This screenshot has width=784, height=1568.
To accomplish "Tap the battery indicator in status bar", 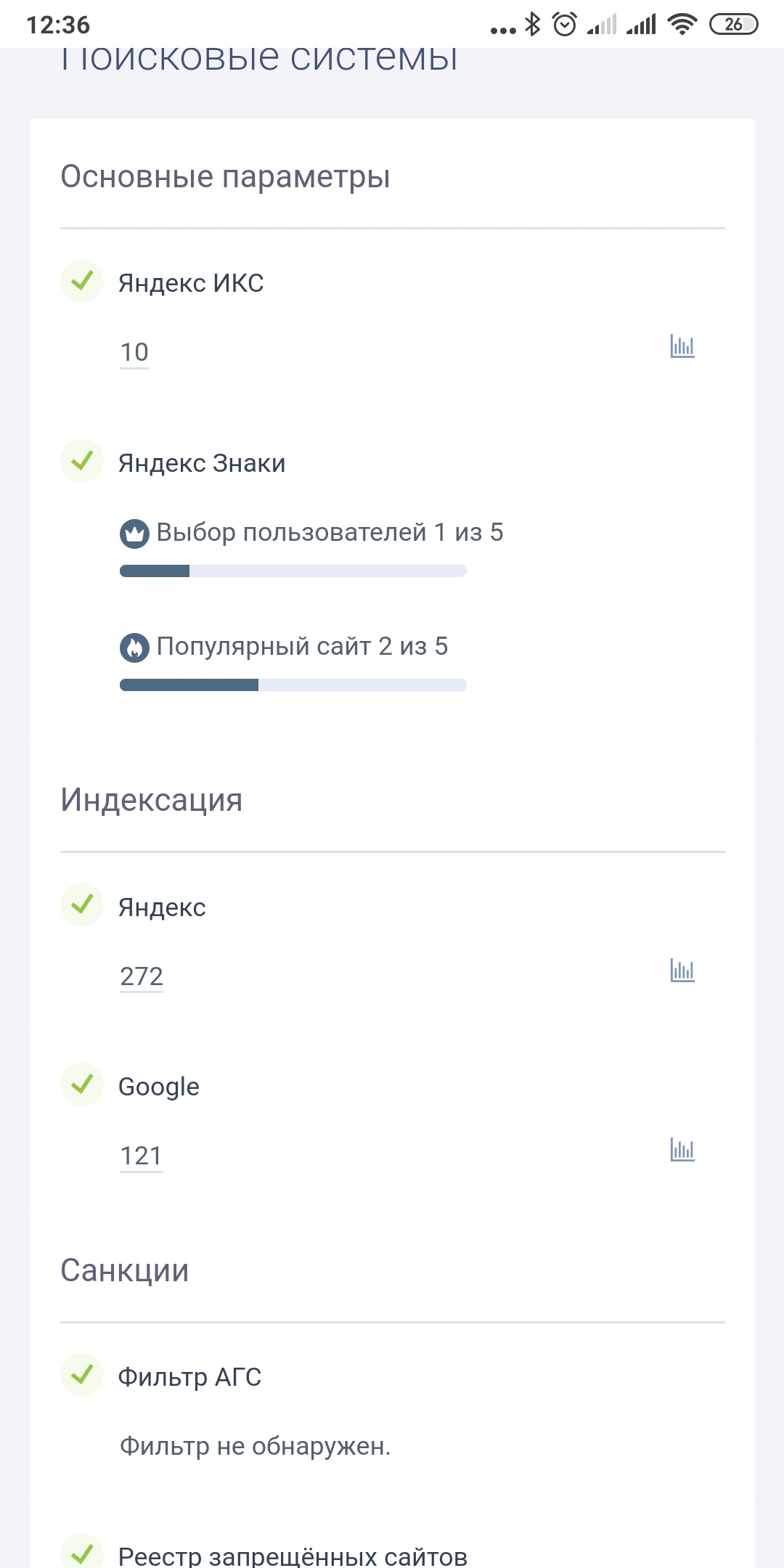I will pos(733,25).
